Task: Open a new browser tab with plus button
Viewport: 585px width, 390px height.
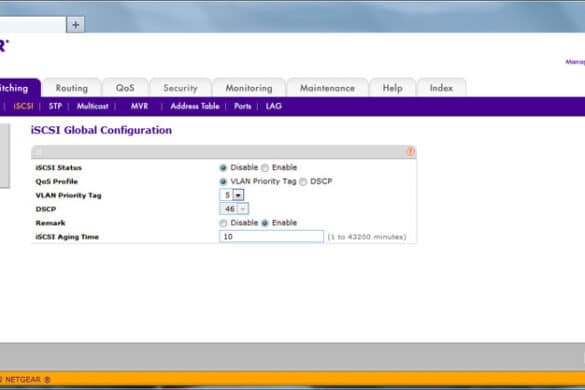Action: (75, 25)
